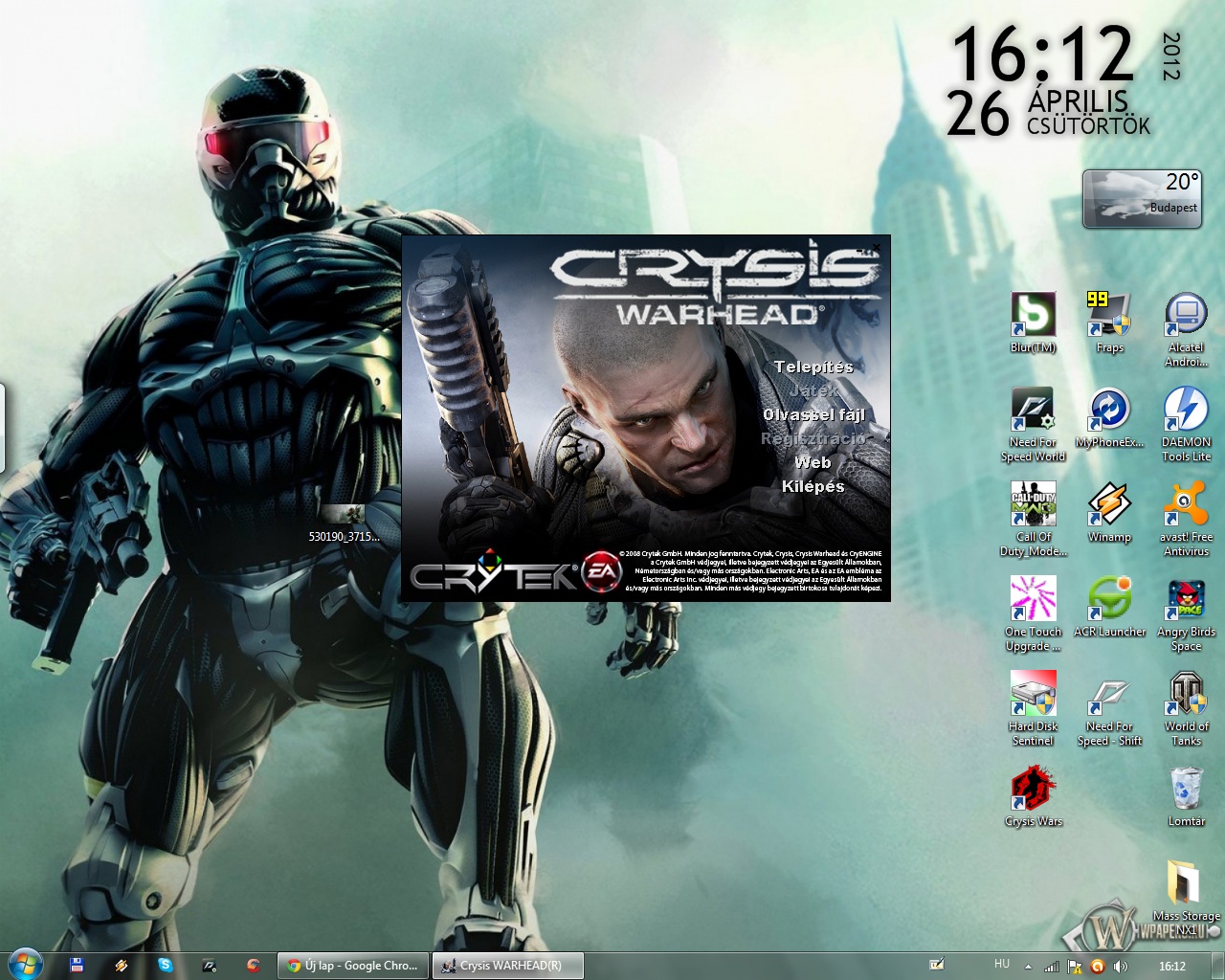This screenshot has width=1225, height=980.
Task: Select the Angry Birds Space shortcut
Action: [x=1187, y=613]
